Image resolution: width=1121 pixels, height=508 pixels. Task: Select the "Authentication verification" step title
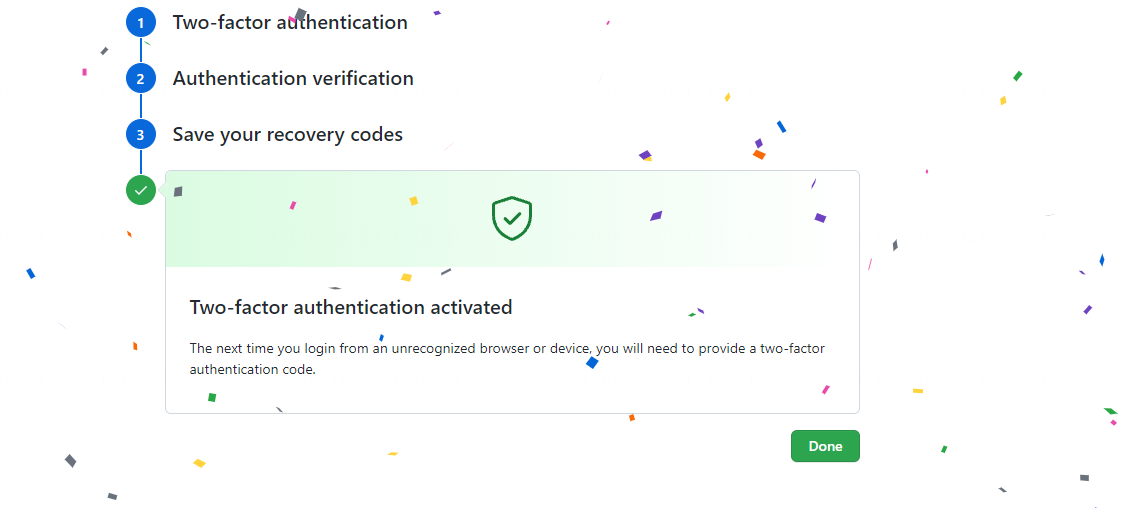tap(293, 78)
